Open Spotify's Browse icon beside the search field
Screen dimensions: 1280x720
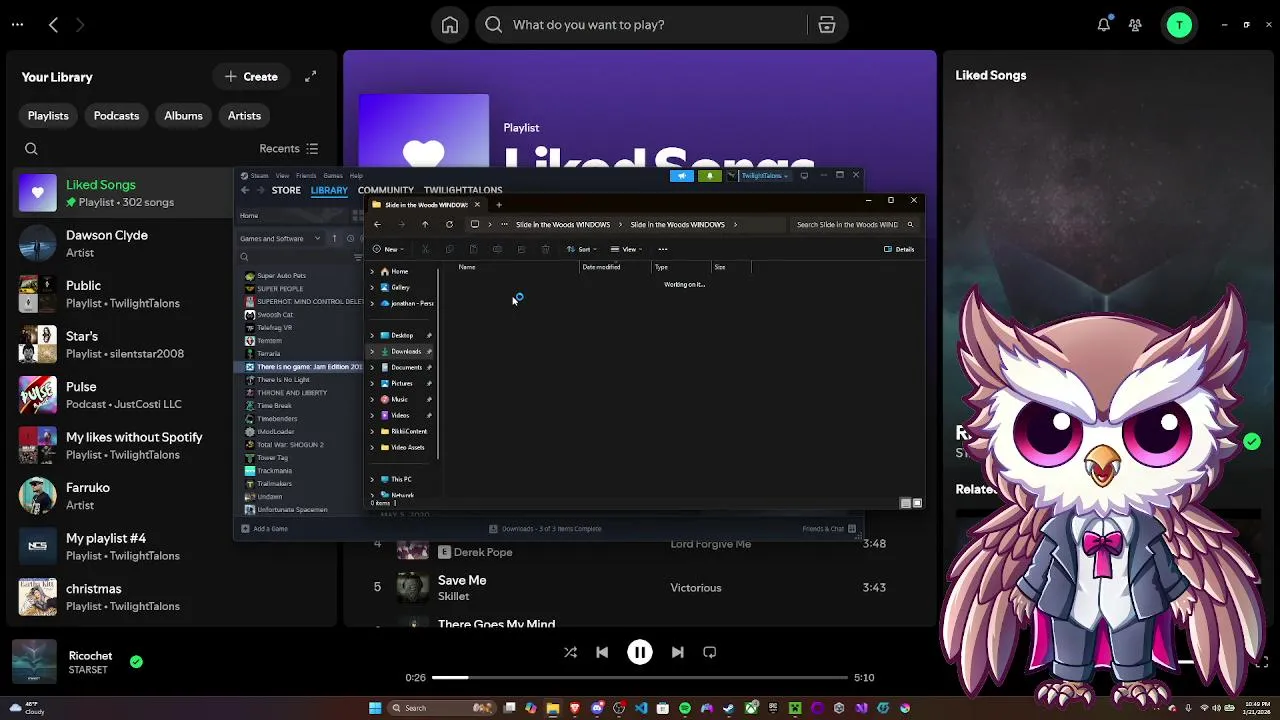(827, 25)
